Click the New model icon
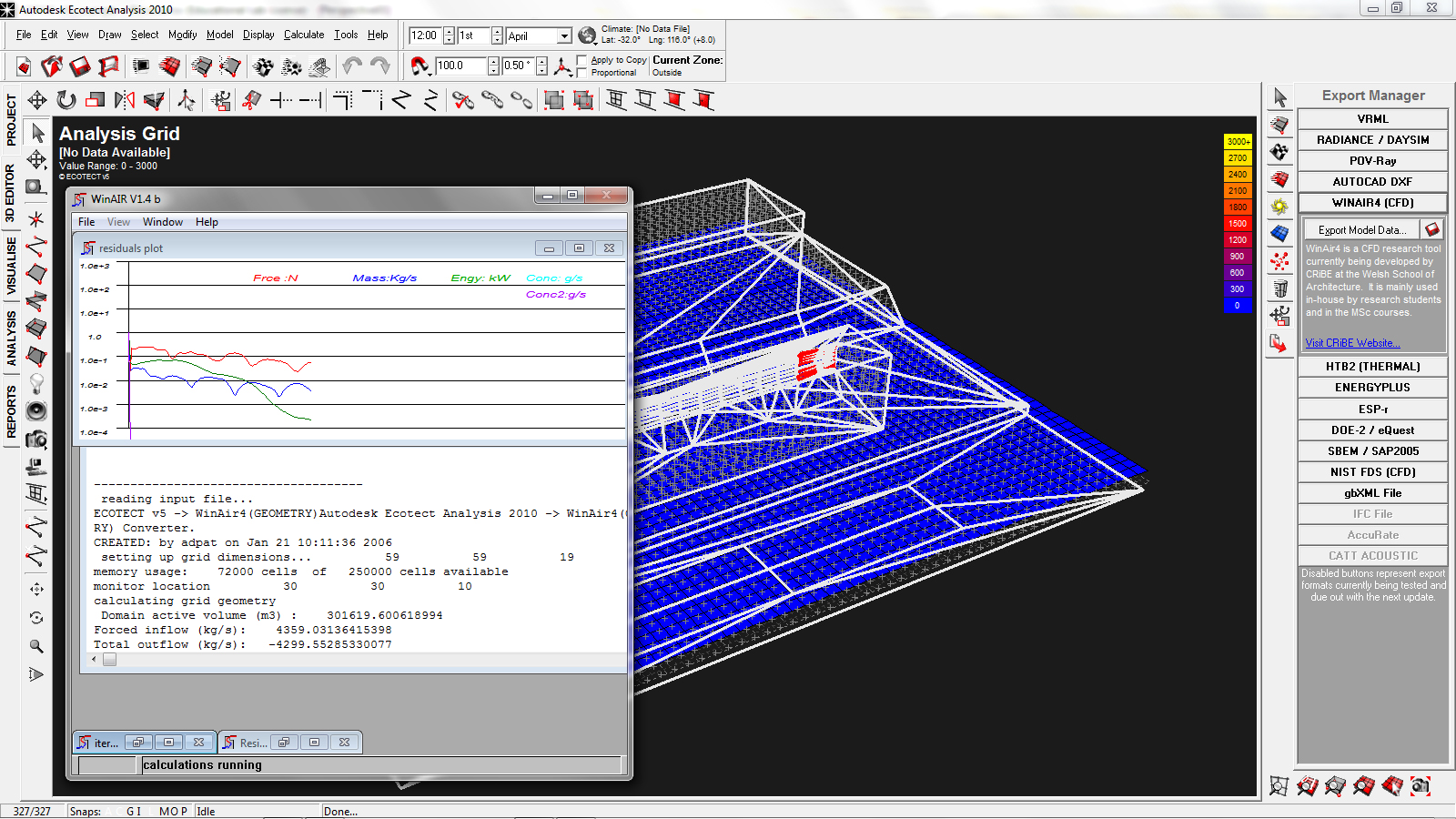This screenshot has width=1456, height=819. click(24, 66)
